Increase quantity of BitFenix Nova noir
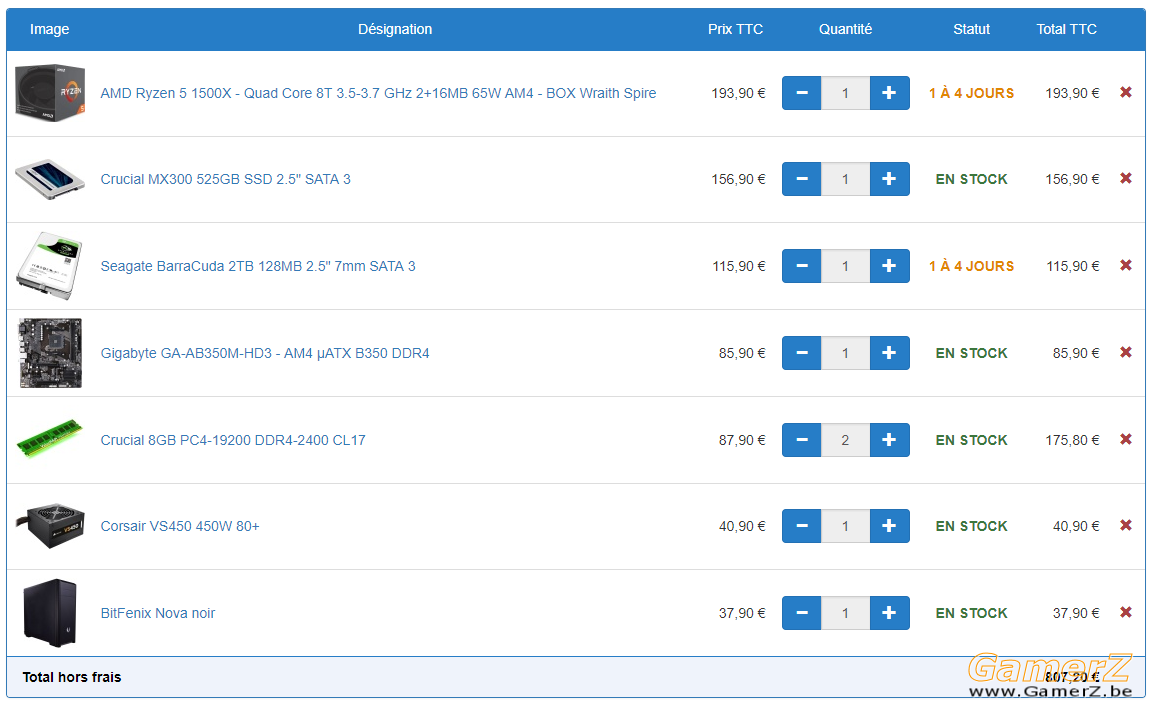Image resolution: width=1153 pixels, height=707 pixels. point(889,613)
